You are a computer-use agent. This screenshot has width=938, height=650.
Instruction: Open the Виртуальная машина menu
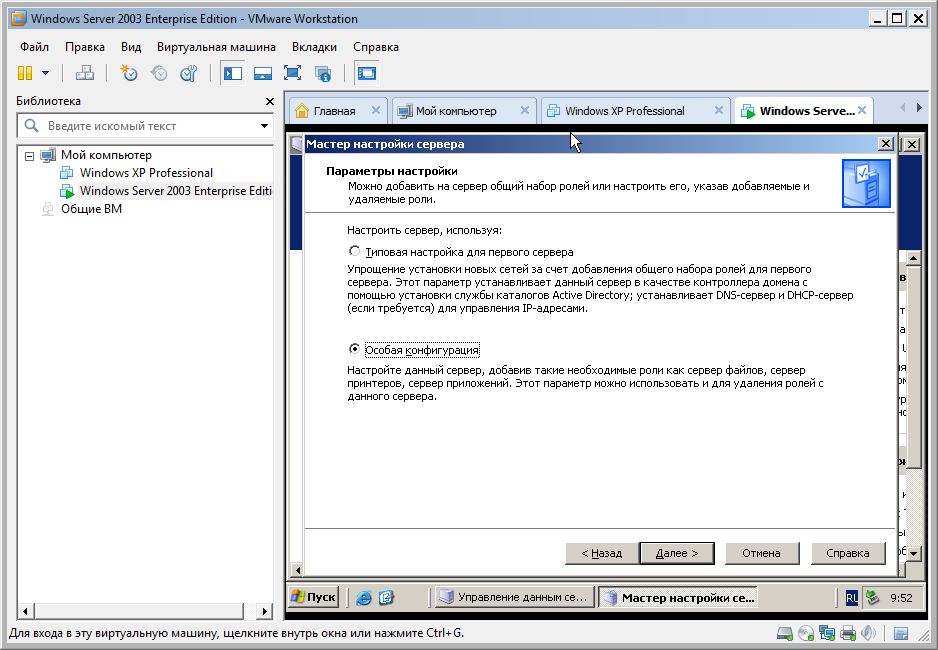tap(216, 47)
